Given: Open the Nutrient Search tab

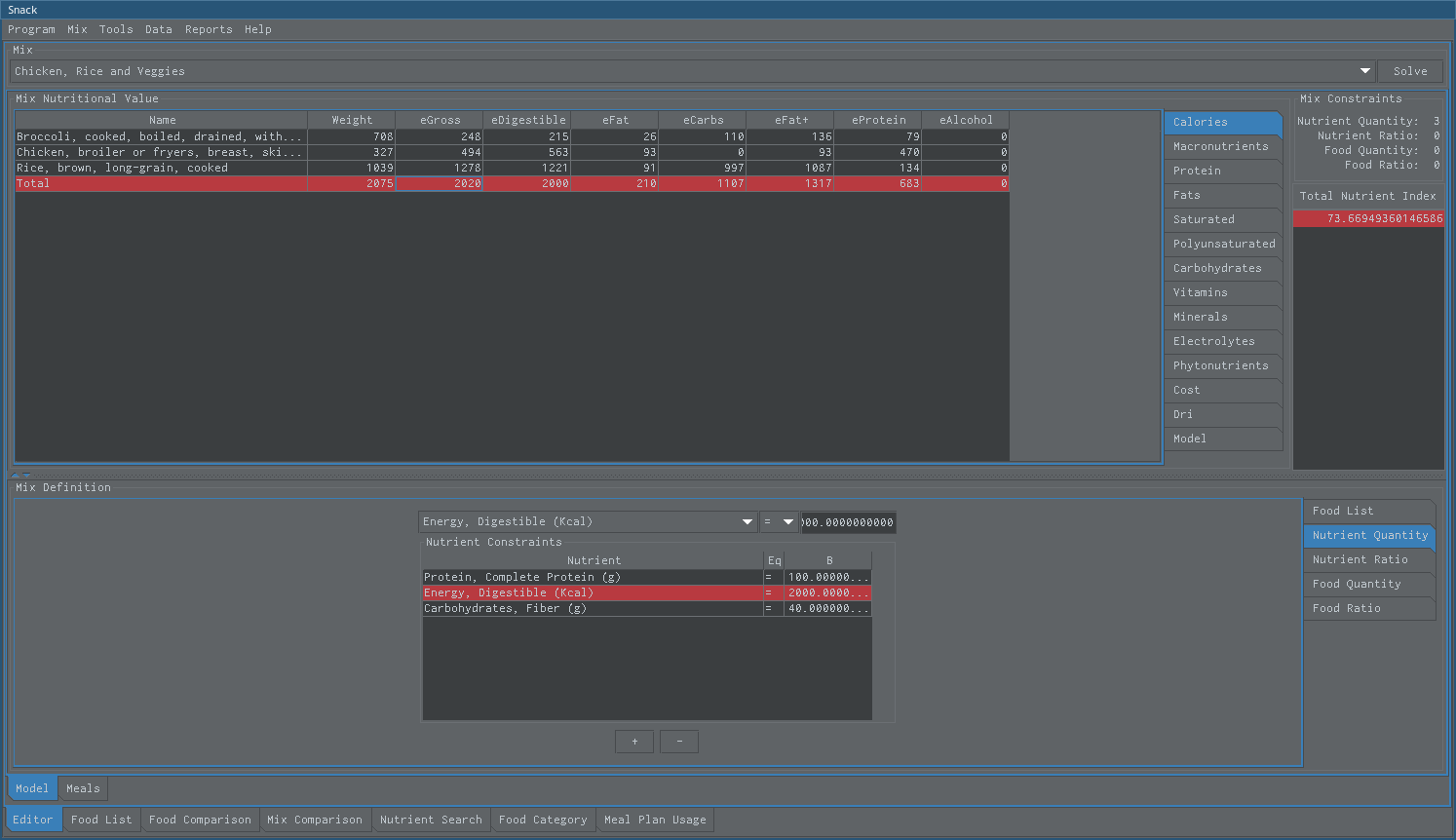Looking at the screenshot, I should pyautogui.click(x=431, y=820).
